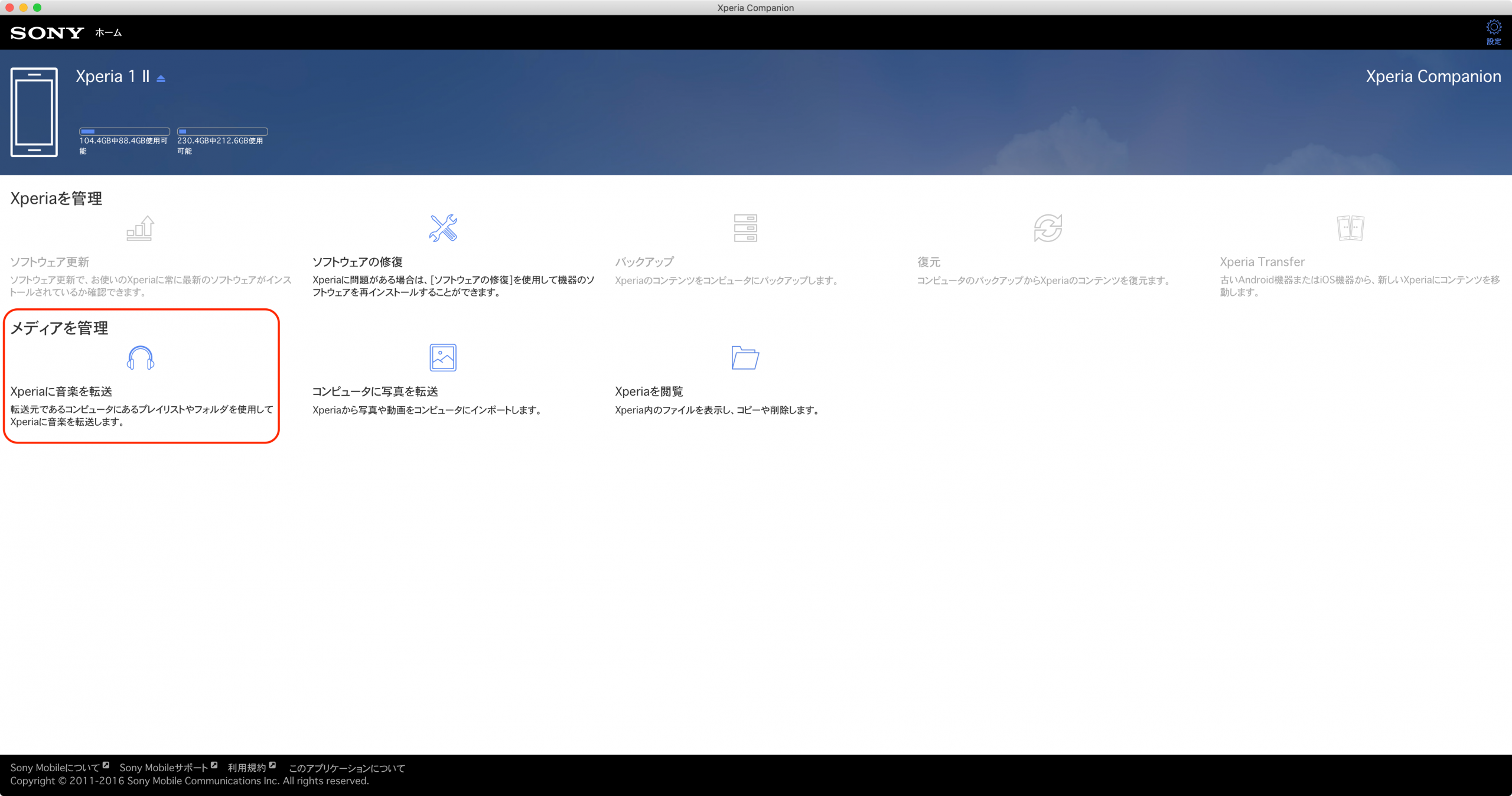
Task: Click the Xperia Companion banner title
Action: coord(1433,77)
